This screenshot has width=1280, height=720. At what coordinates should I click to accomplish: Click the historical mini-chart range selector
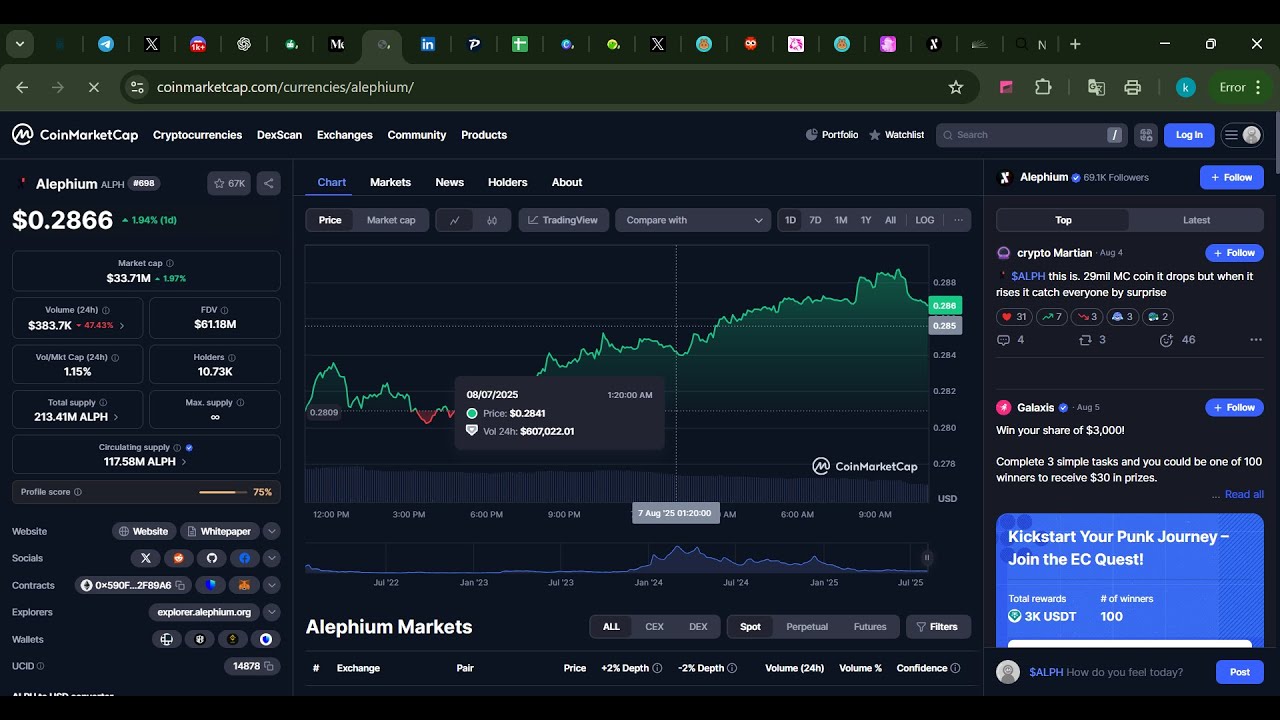point(617,558)
